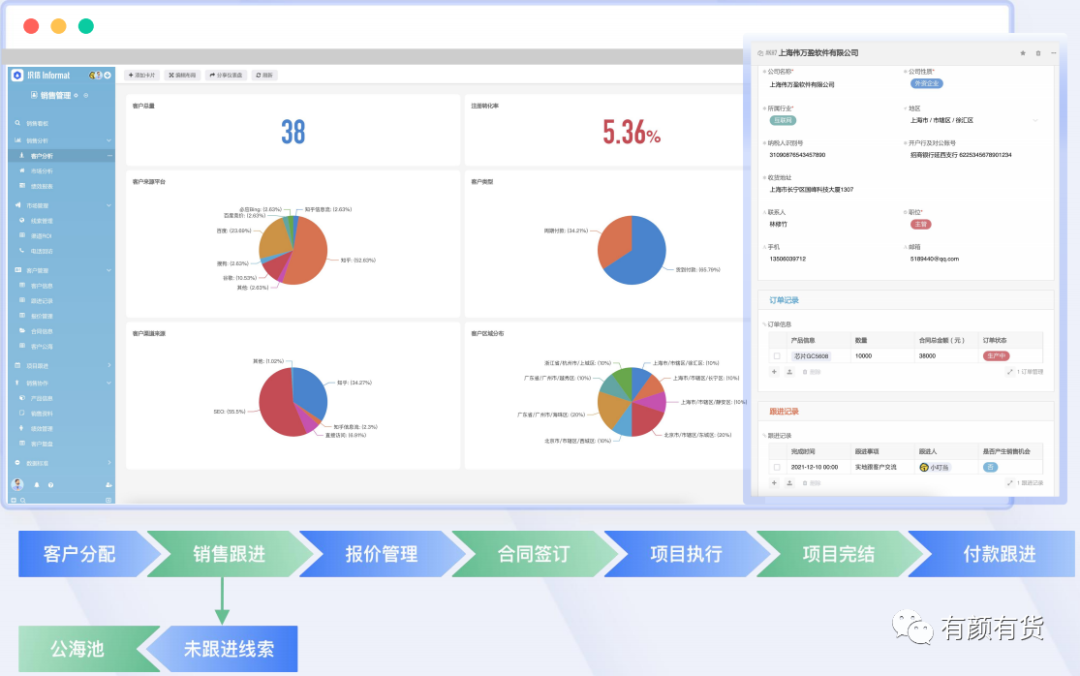Click the upload icon under 跟进记录 table
The height and width of the screenshot is (676, 1080).
coord(789,483)
